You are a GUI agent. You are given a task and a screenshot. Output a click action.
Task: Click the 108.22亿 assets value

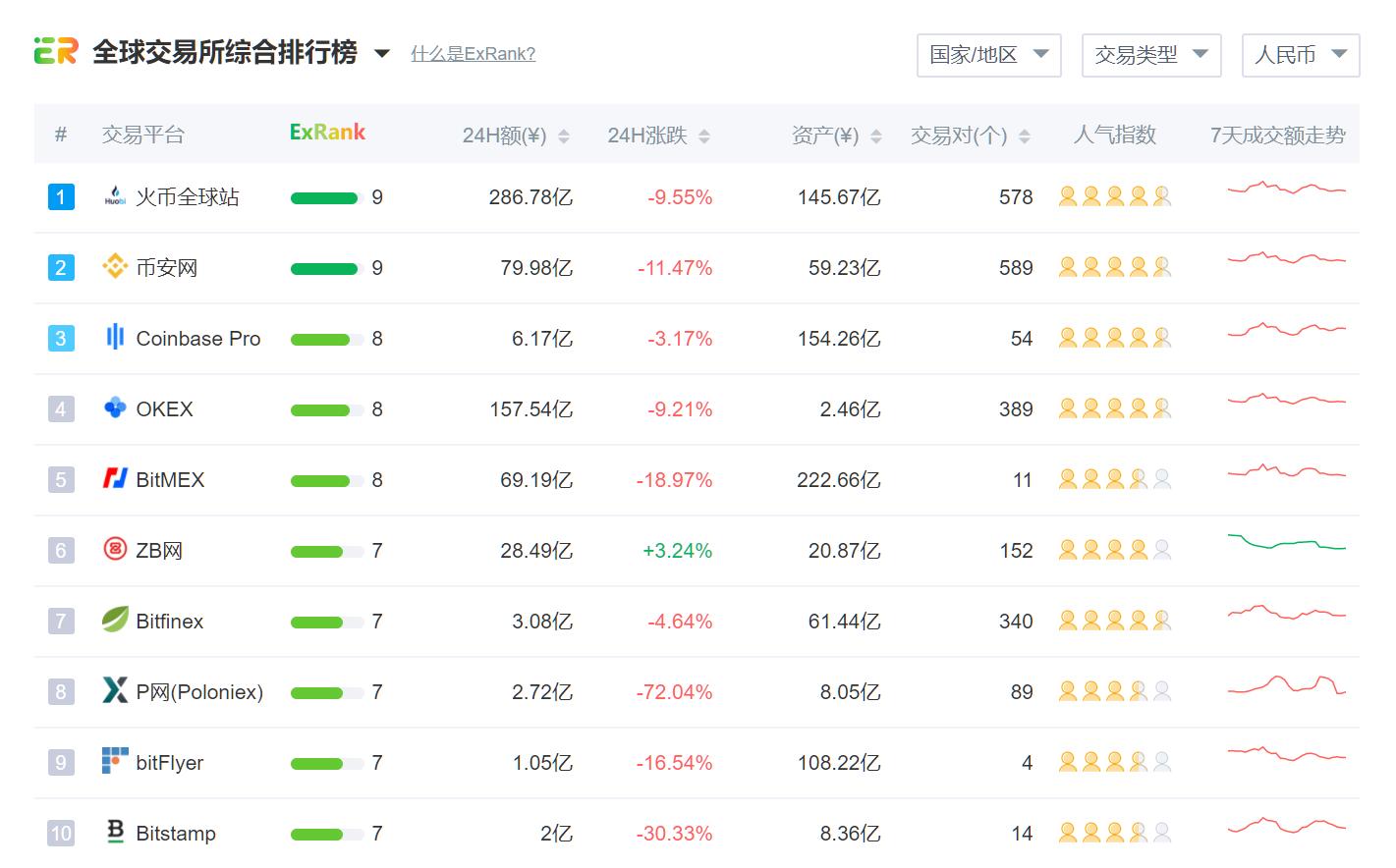pyautogui.click(x=839, y=763)
